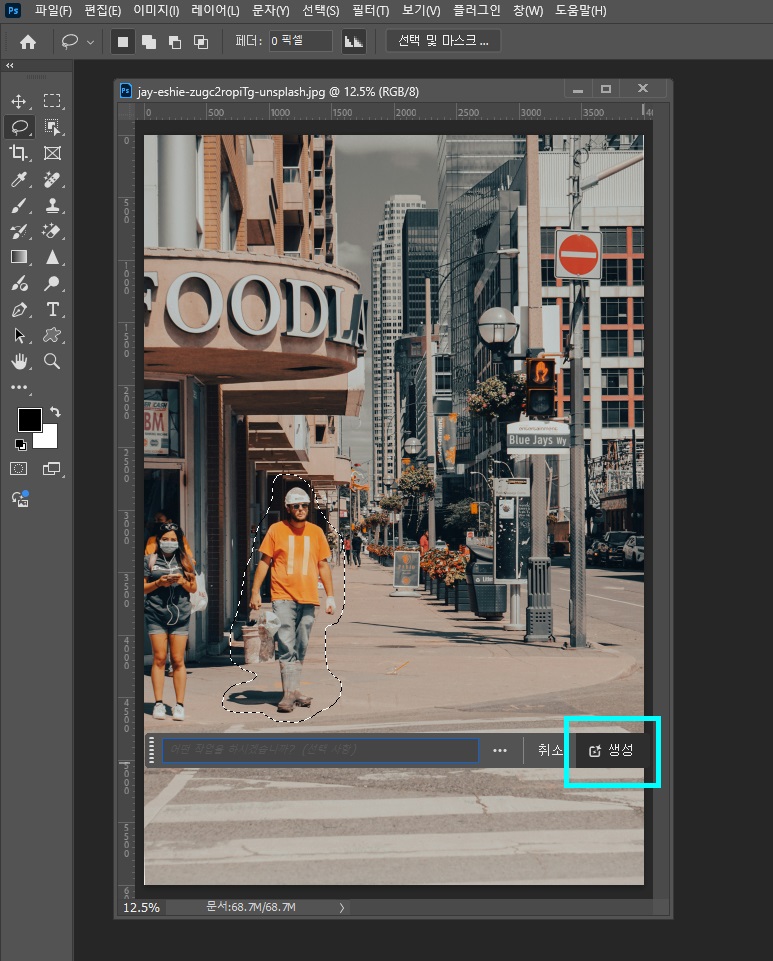The height and width of the screenshot is (961, 773).
Task: Open the 레이어(L) menu
Action: (215, 10)
